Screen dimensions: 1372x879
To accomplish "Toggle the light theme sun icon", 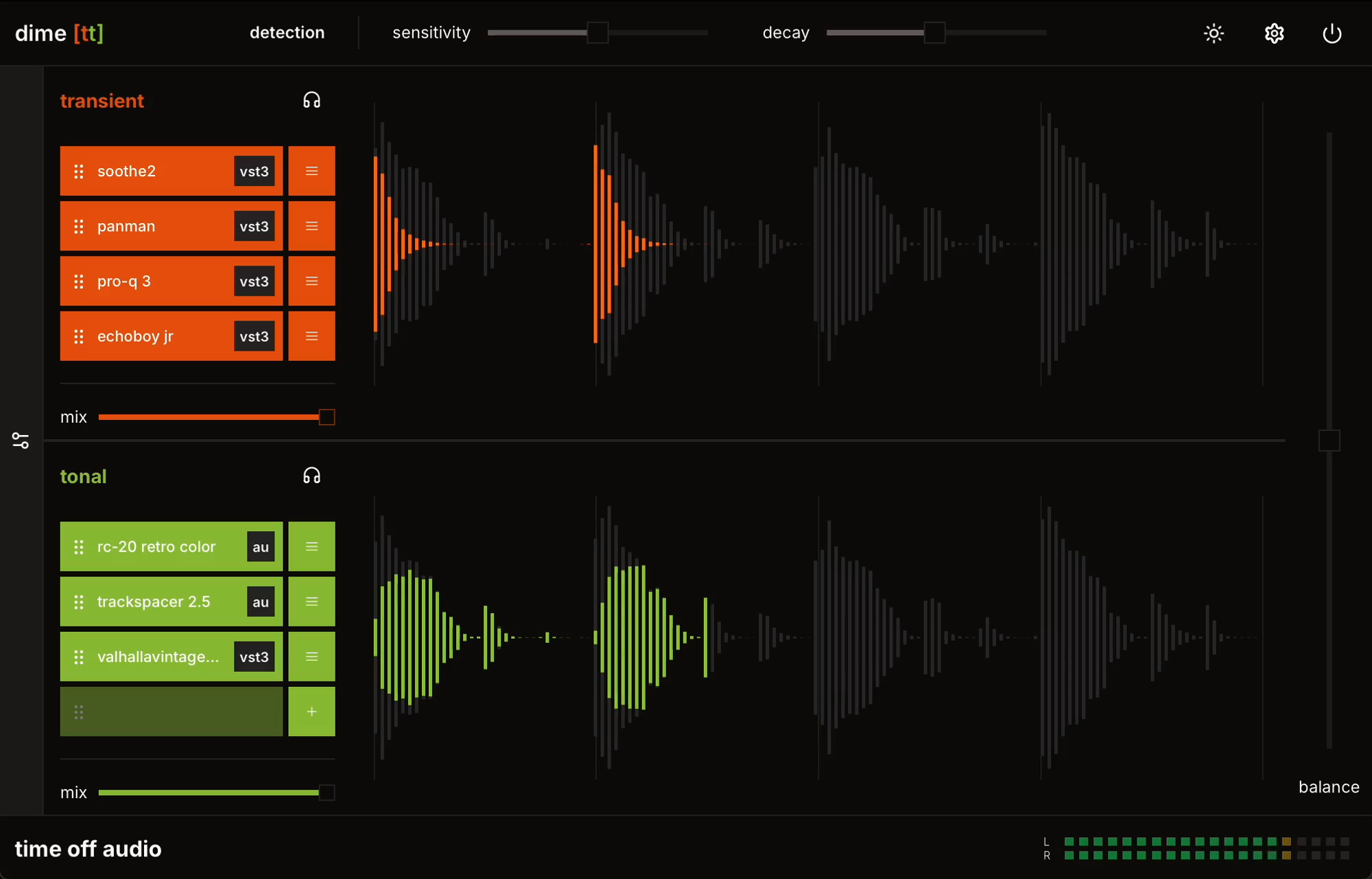I will 1214,33.
